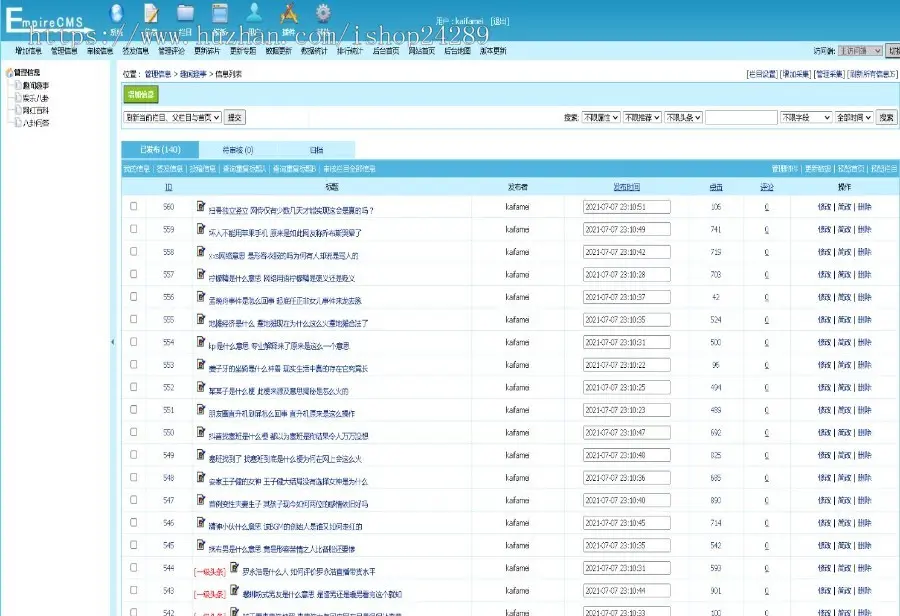Click the Plugins compass icon
Screen dimensions: 900x616
tap(289, 13)
